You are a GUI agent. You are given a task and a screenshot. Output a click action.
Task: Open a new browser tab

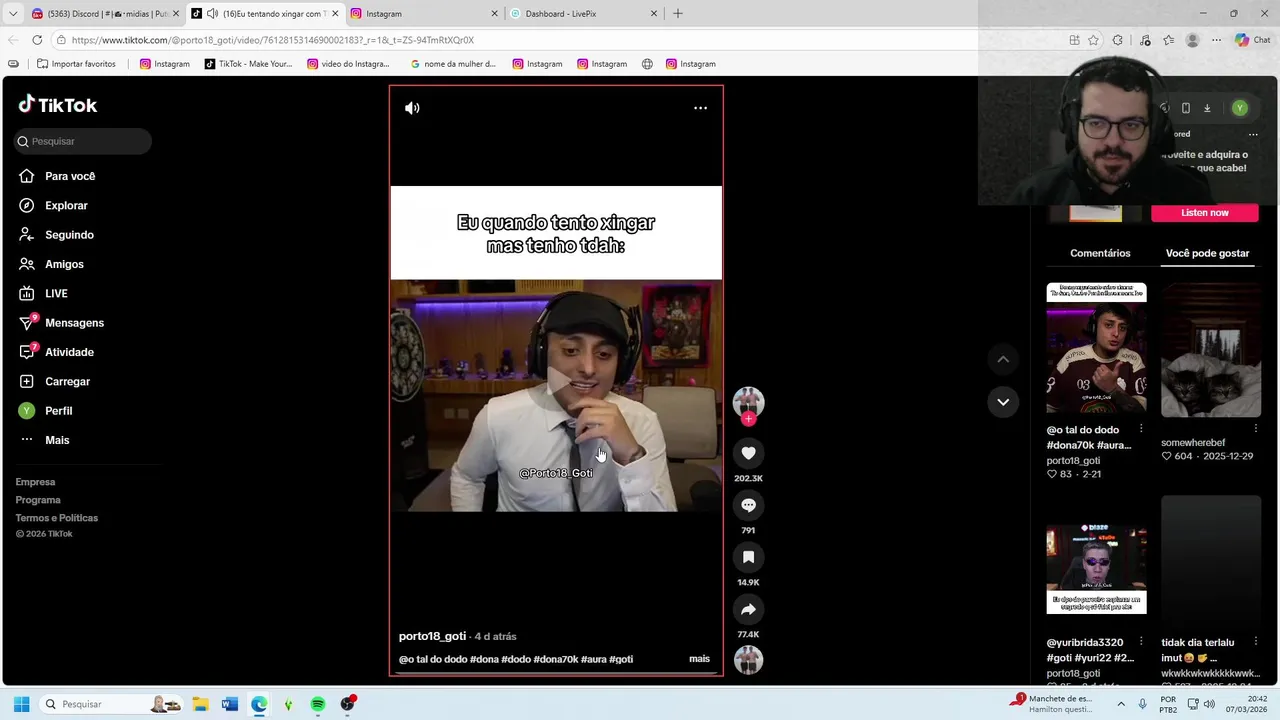pos(678,14)
